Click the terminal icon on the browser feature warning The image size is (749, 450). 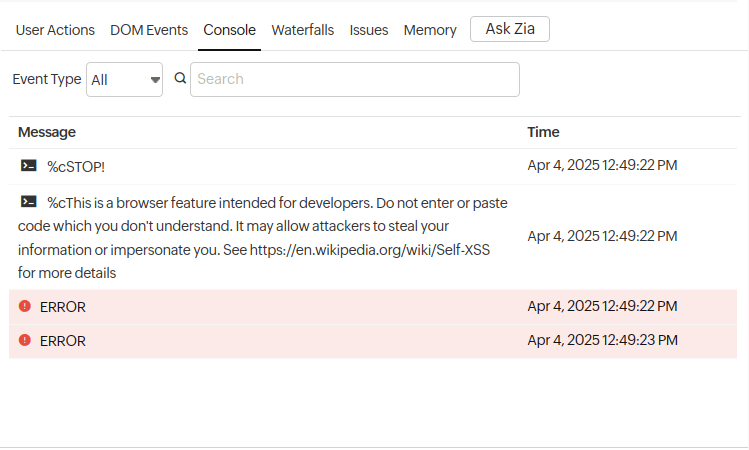[x=28, y=202]
